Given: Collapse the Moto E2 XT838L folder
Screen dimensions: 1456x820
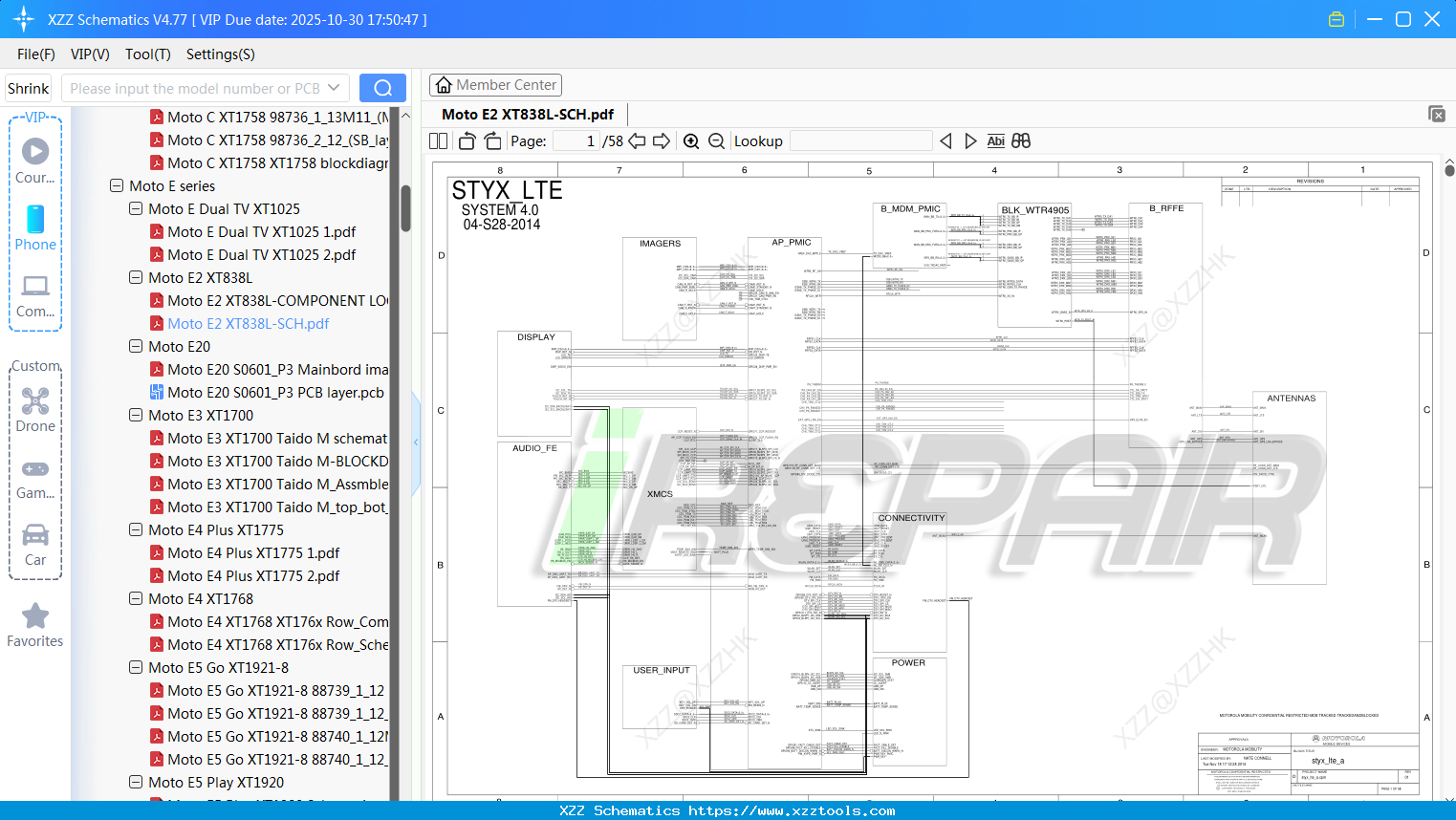Looking at the screenshot, I should click(136, 277).
